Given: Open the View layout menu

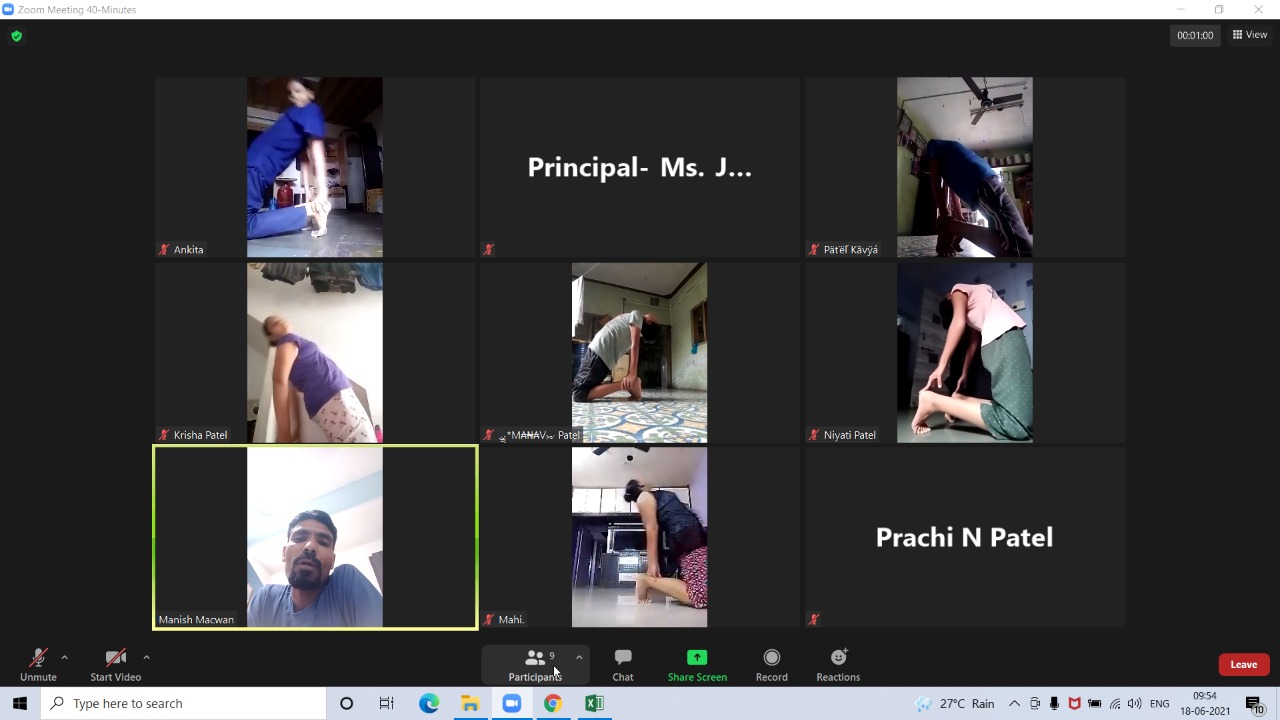Looking at the screenshot, I should pos(1250,35).
